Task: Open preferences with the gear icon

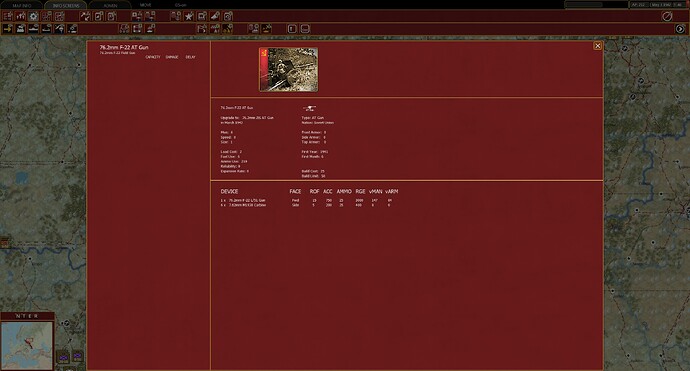Action: pyautogui.click(x=33, y=17)
